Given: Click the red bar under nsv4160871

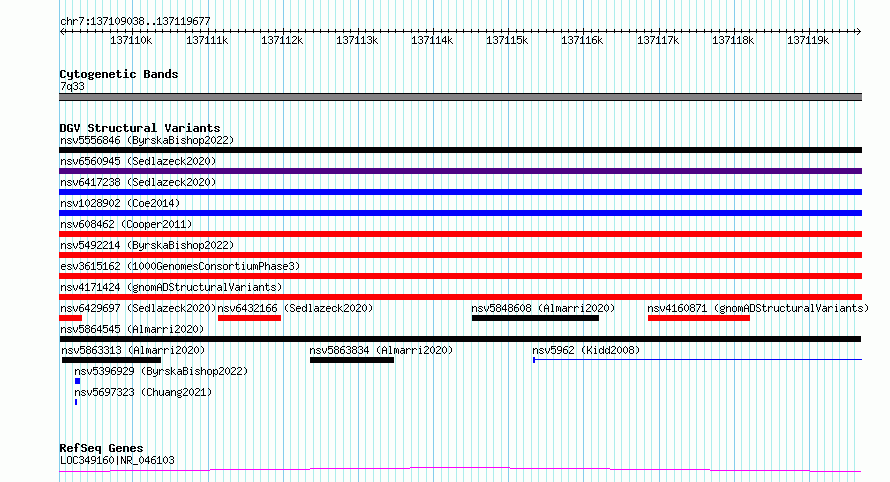Looking at the screenshot, I should [x=699, y=318].
